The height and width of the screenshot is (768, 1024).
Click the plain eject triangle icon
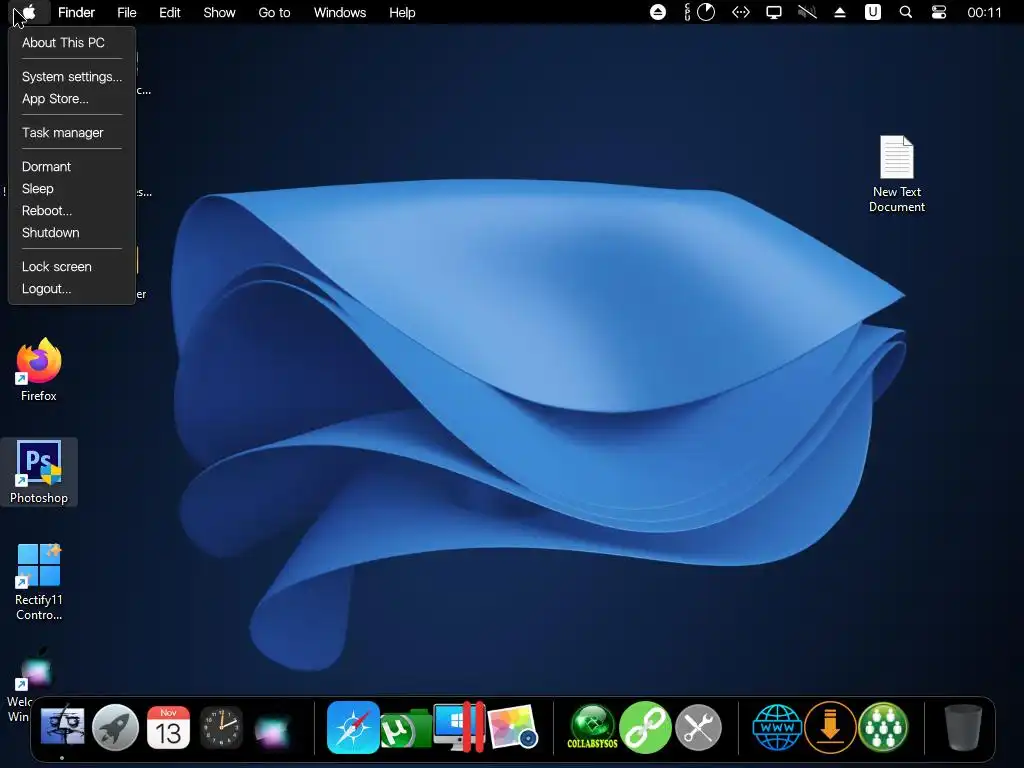840,12
